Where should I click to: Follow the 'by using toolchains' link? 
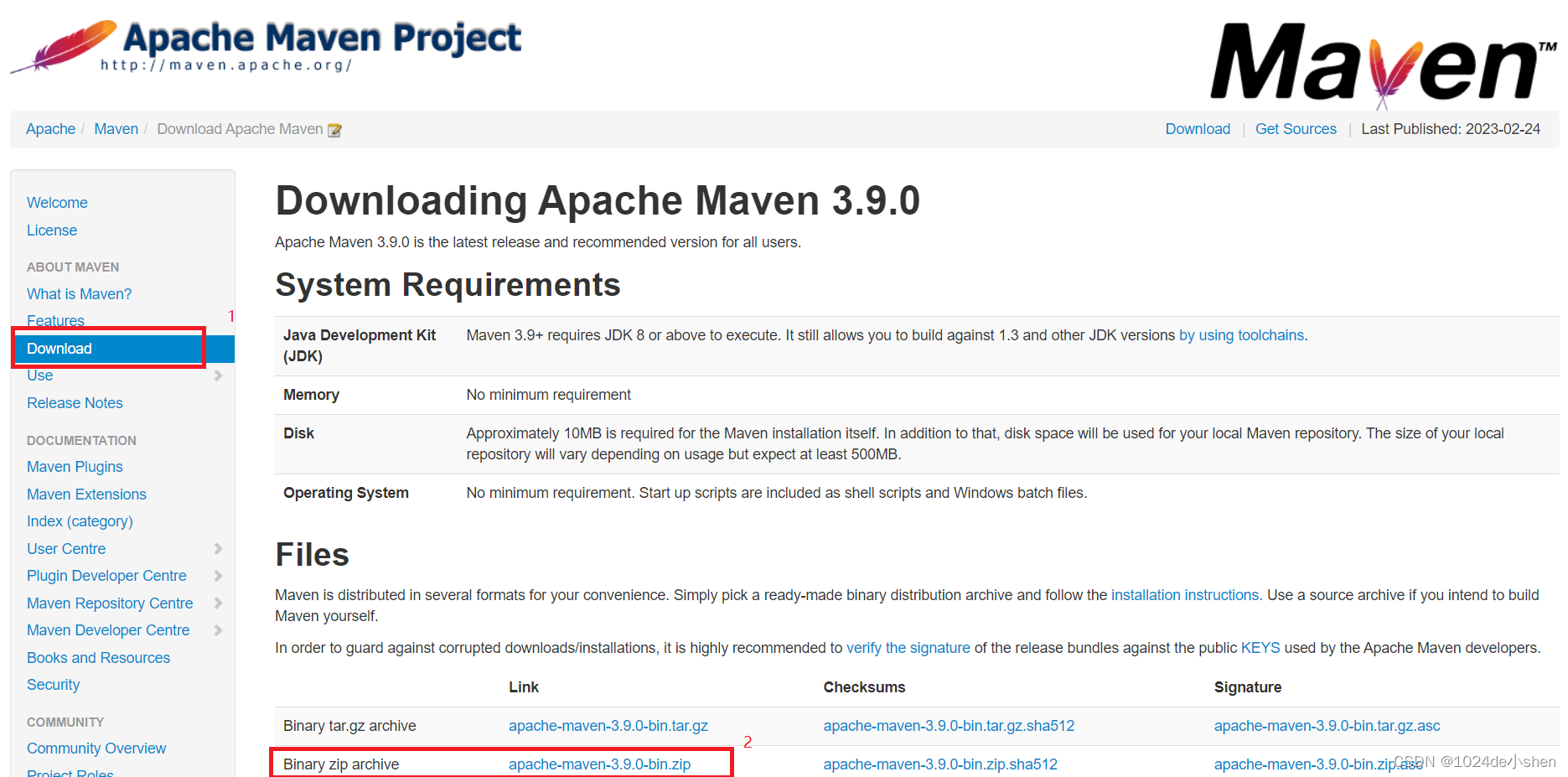click(1241, 335)
